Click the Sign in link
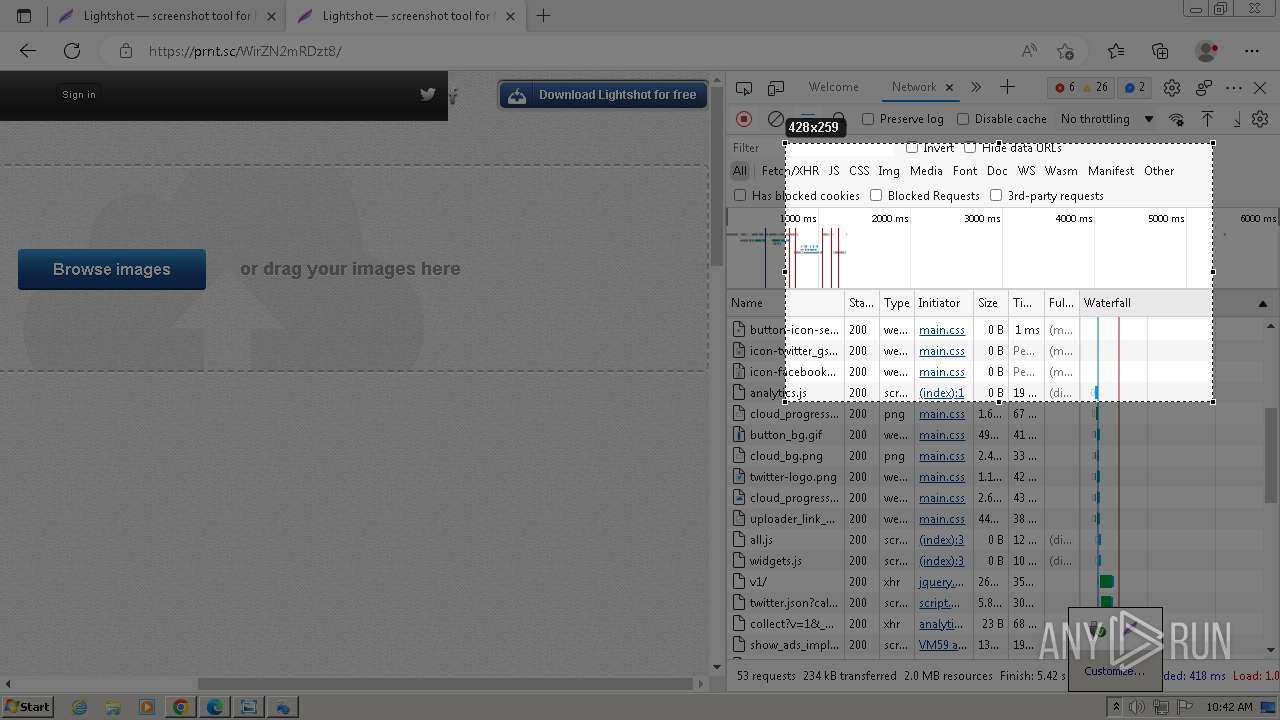Screen dimensions: 1280x720 (79, 95)
